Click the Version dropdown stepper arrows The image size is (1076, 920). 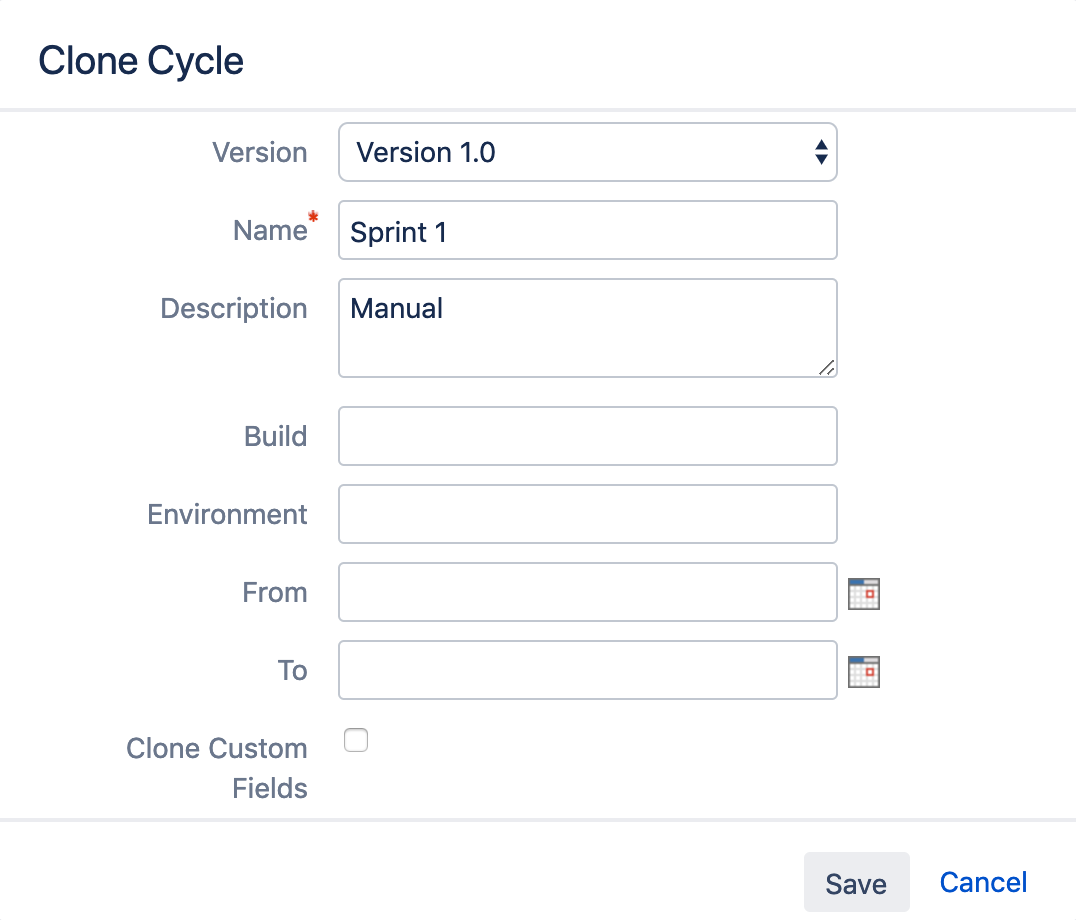[x=822, y=152]
